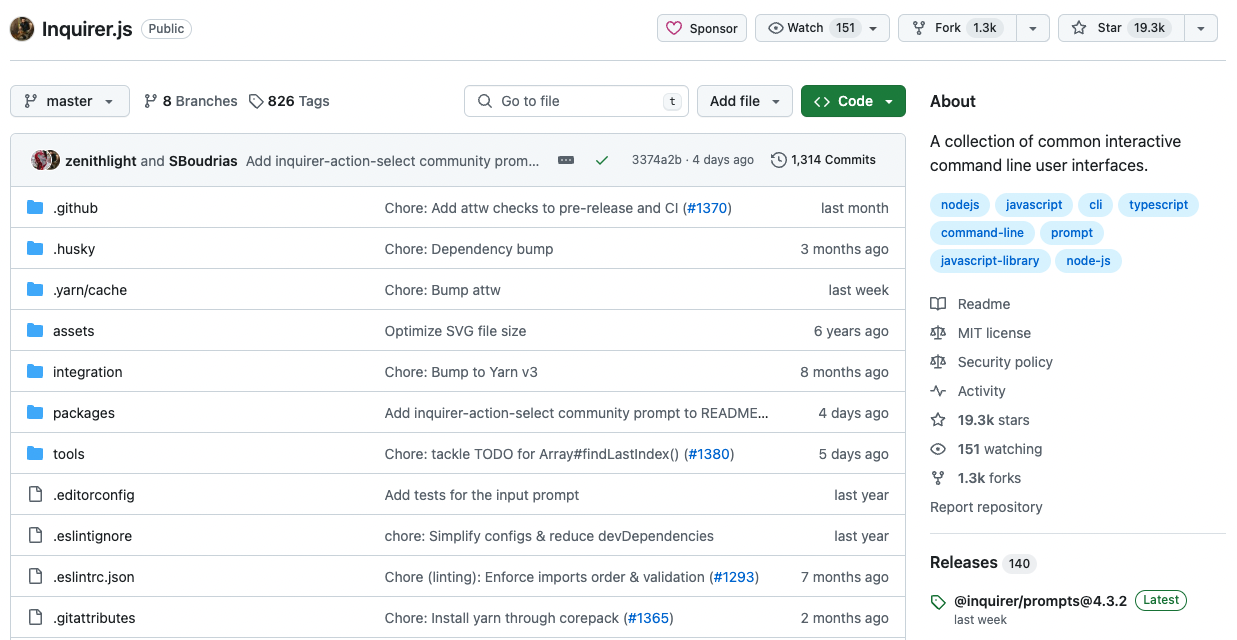Fork the repository using Fork button

tap(958, 28)
